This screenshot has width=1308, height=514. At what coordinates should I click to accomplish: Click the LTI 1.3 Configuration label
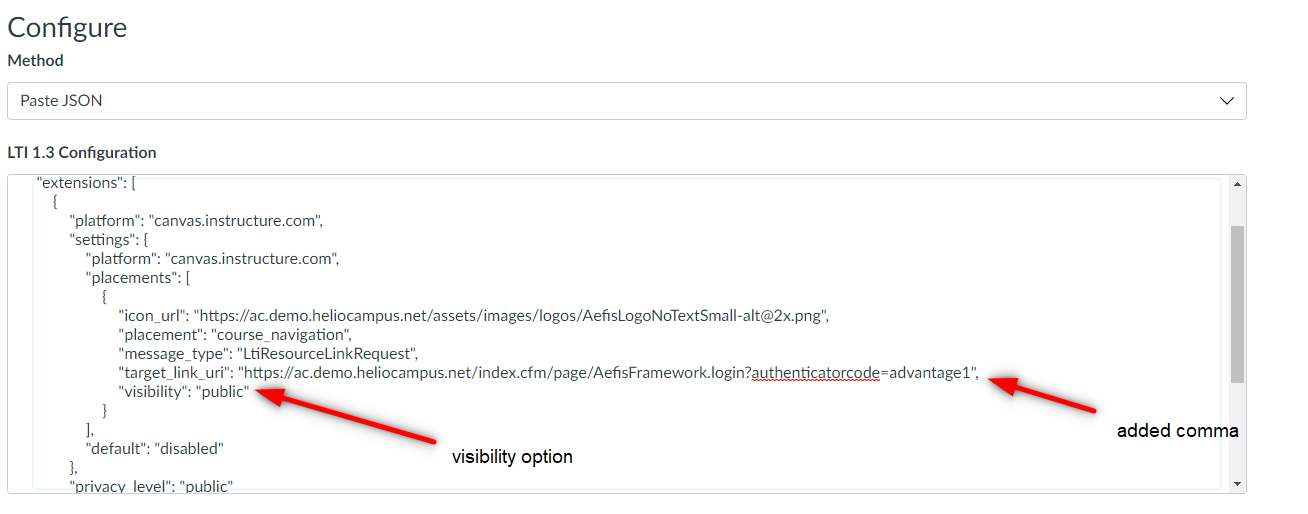82,153
